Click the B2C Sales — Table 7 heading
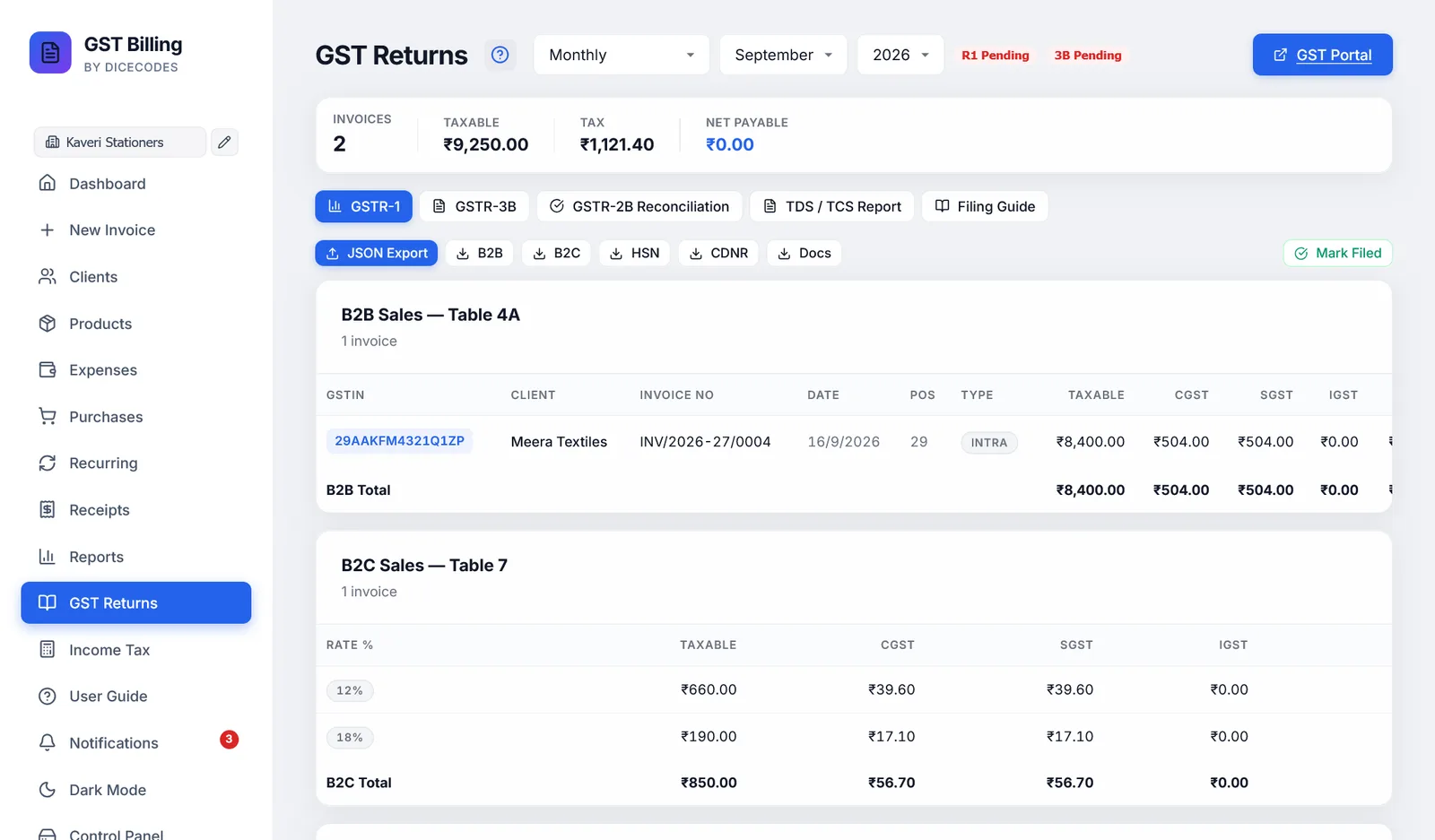This screenshot has width=1435, height=840. point(424,565)
